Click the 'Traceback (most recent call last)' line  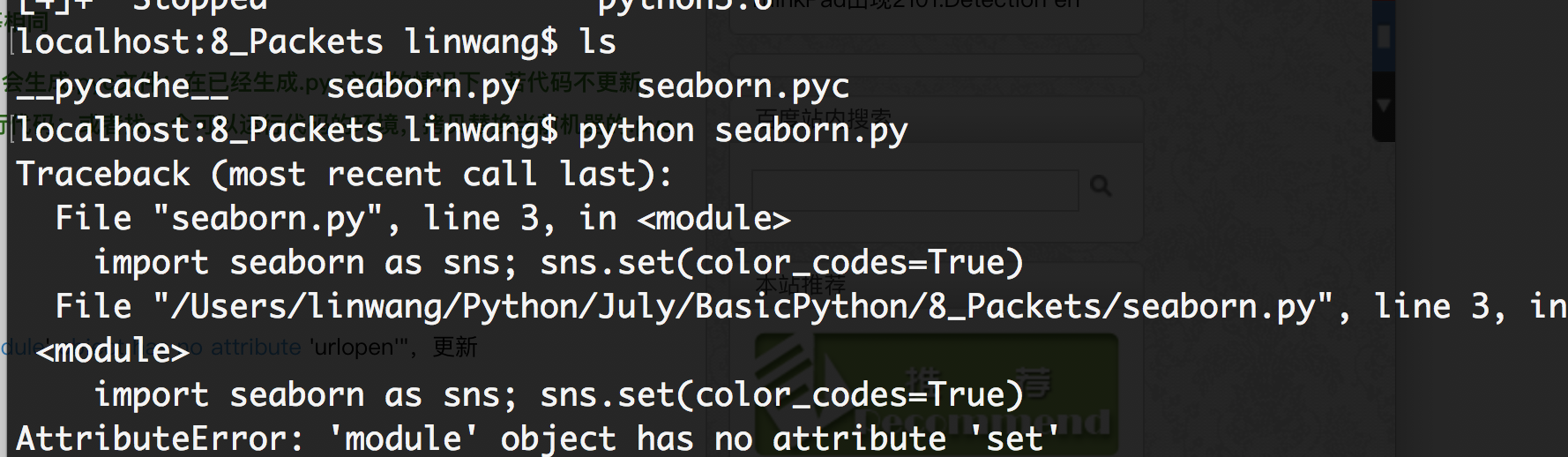[x=344, y=174]
